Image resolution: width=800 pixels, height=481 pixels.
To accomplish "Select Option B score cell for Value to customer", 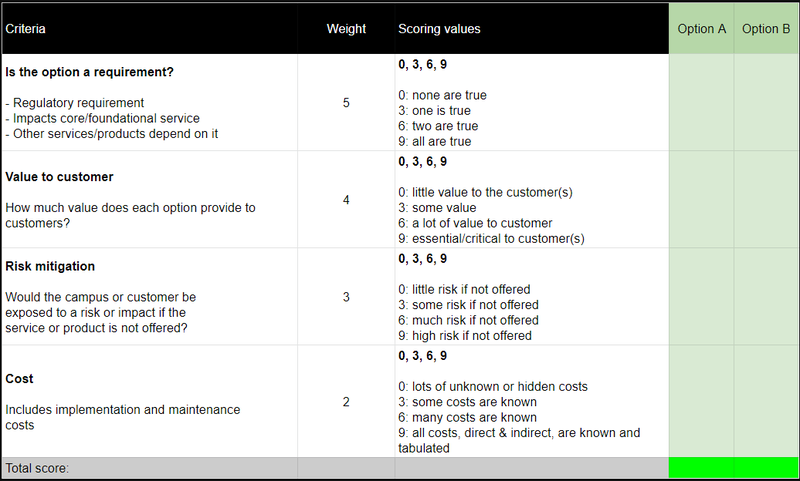I will [x=766, y=199].
